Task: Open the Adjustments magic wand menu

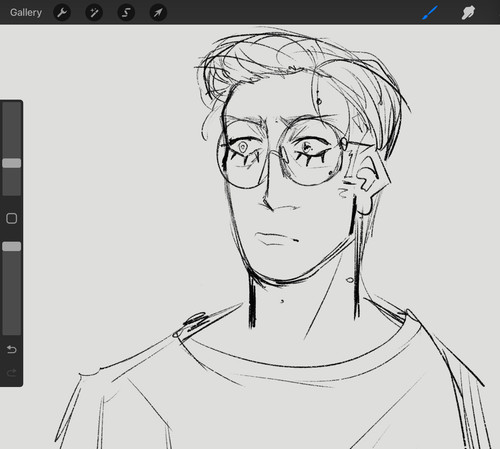Action: click(x=94, y=13)
